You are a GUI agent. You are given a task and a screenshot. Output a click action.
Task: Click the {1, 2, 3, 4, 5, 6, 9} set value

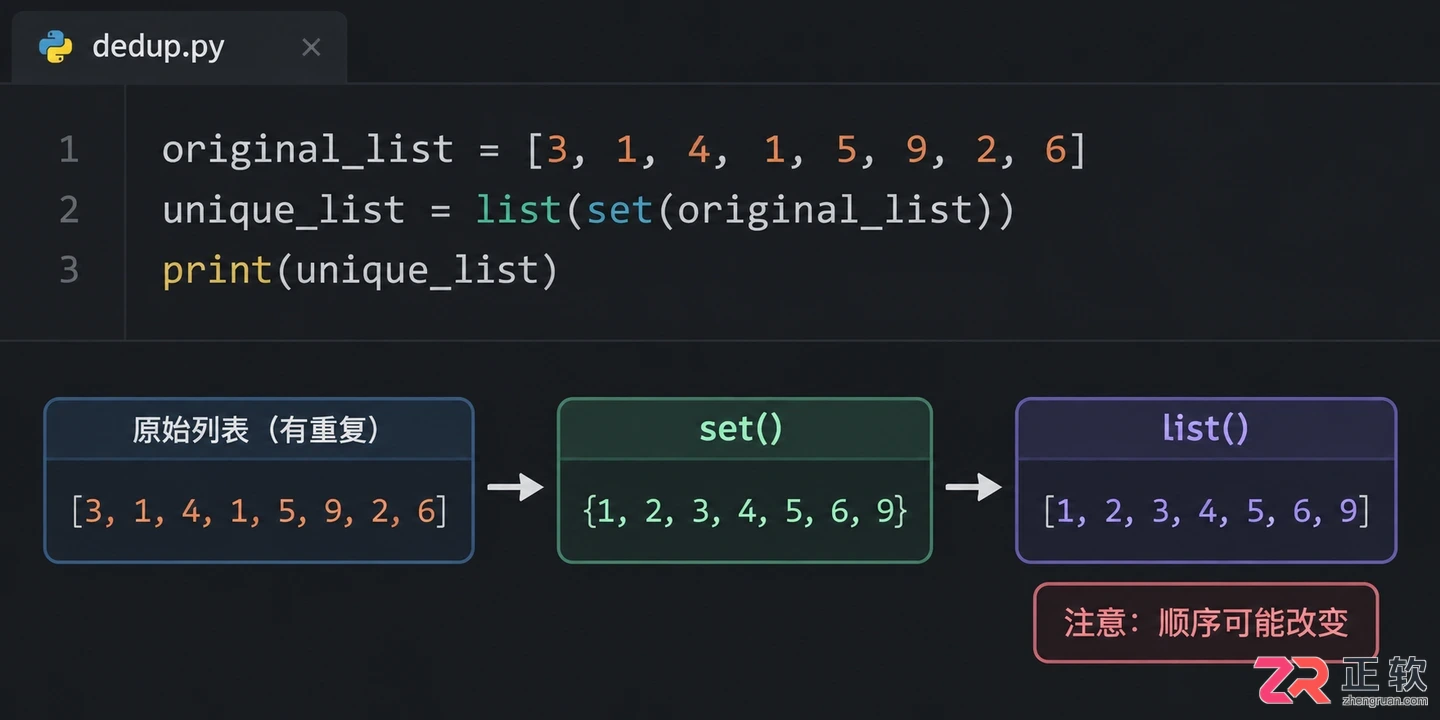(x=745, y=511)
